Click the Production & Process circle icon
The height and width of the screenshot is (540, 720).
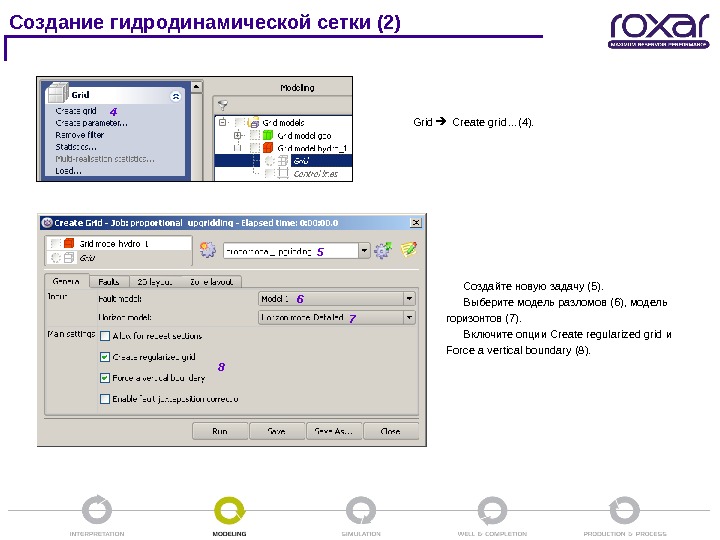[624, 510]
